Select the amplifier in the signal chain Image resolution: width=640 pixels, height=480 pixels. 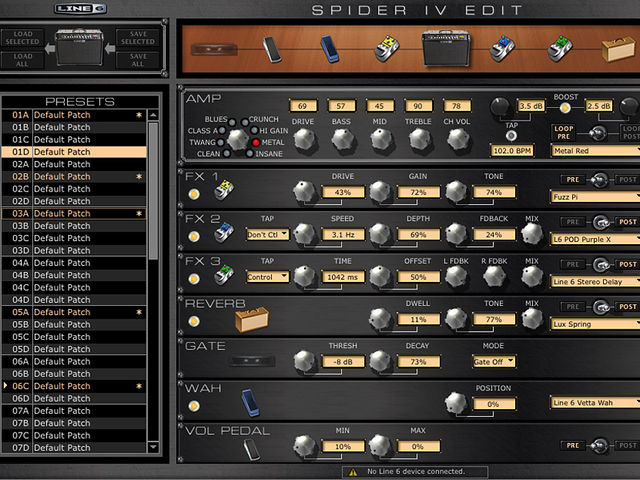446,49
